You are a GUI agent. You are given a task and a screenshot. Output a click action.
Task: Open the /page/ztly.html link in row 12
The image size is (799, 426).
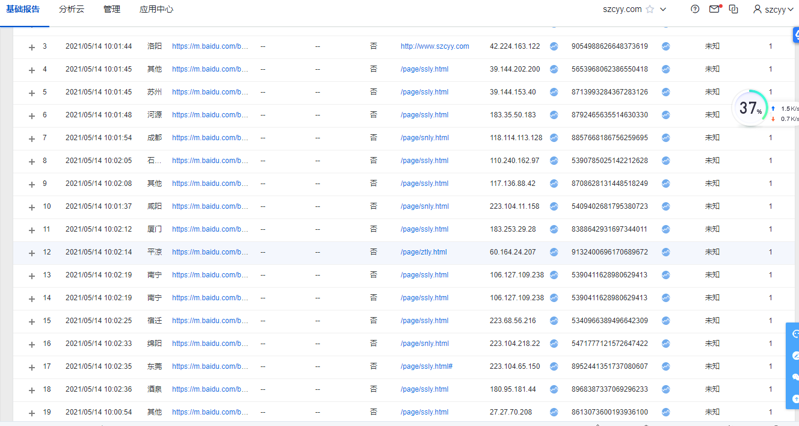click(x=423, y=252)
